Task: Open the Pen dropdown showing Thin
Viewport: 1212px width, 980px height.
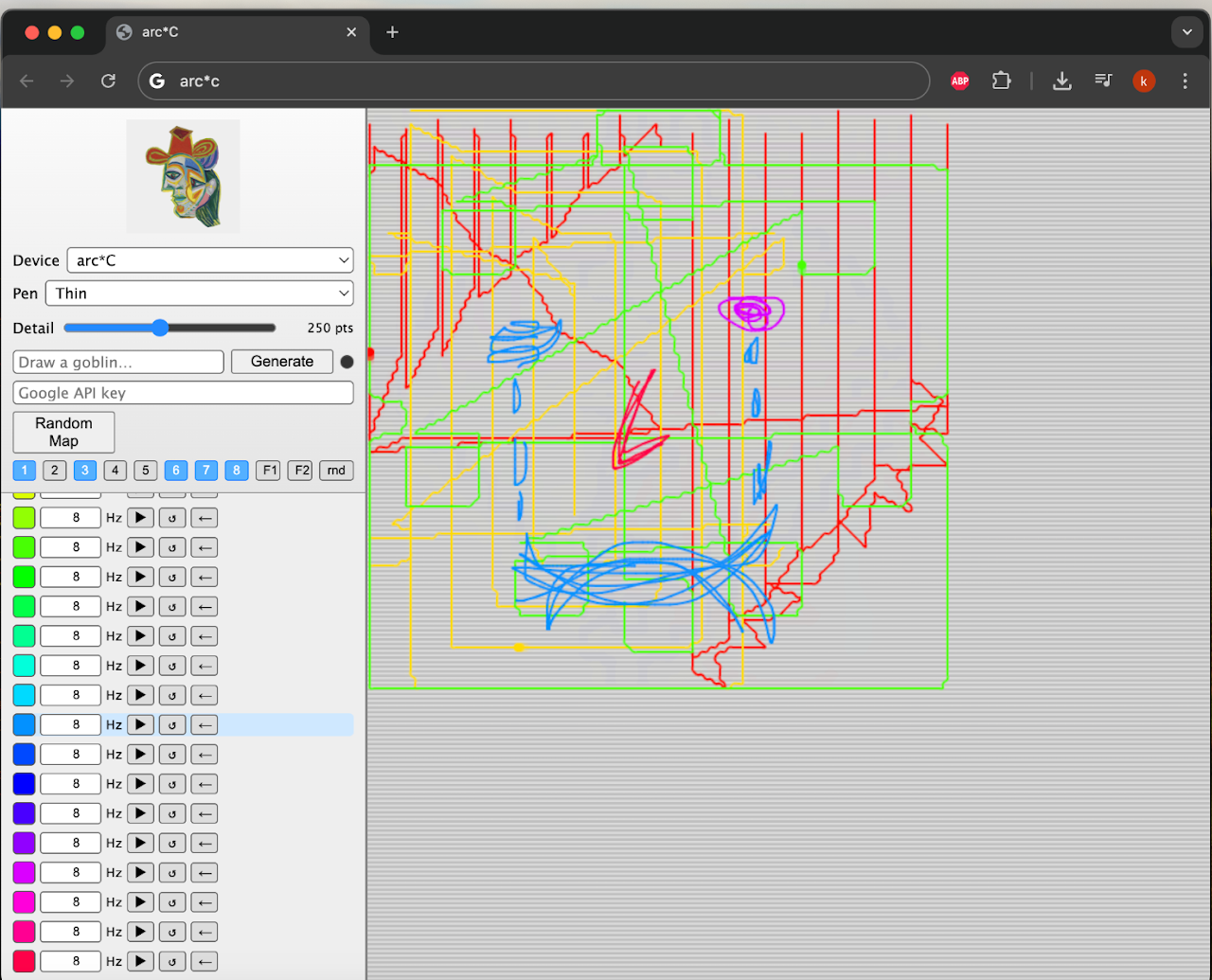Action: 199,294
